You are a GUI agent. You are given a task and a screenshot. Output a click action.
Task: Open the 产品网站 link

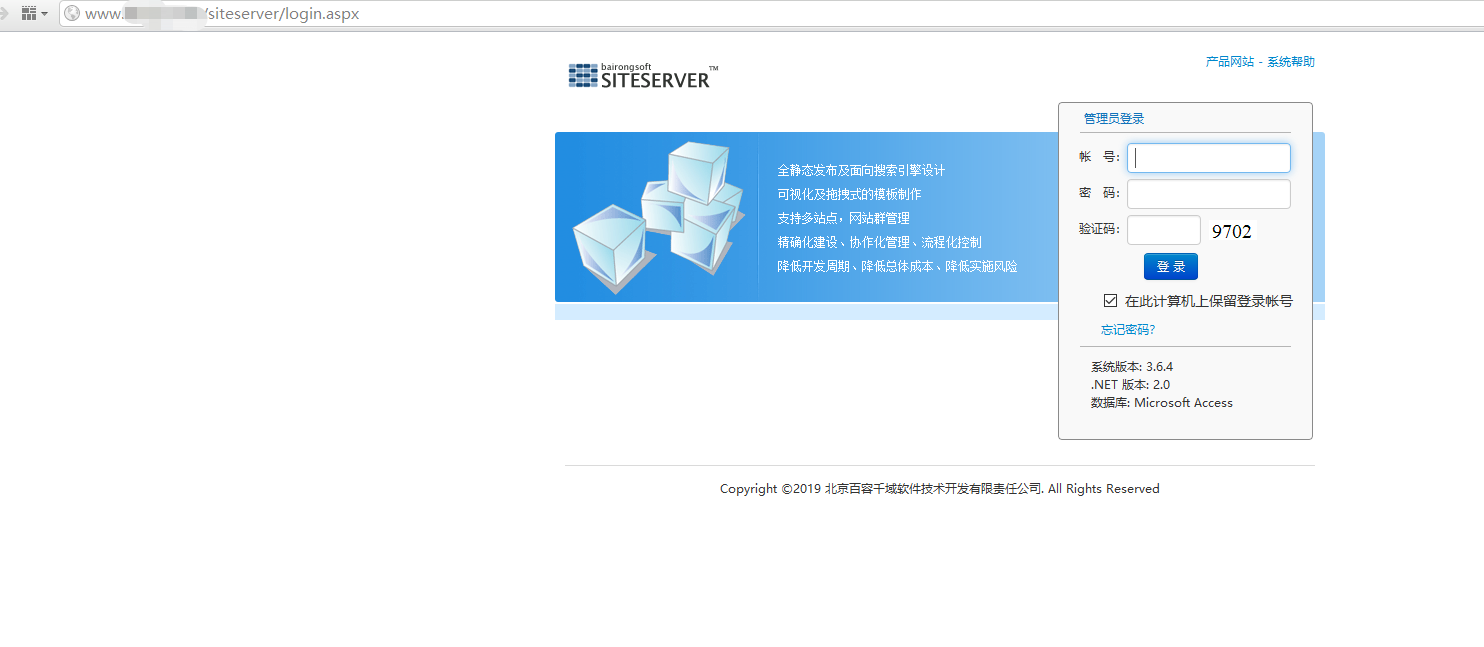click(1230, 62)
